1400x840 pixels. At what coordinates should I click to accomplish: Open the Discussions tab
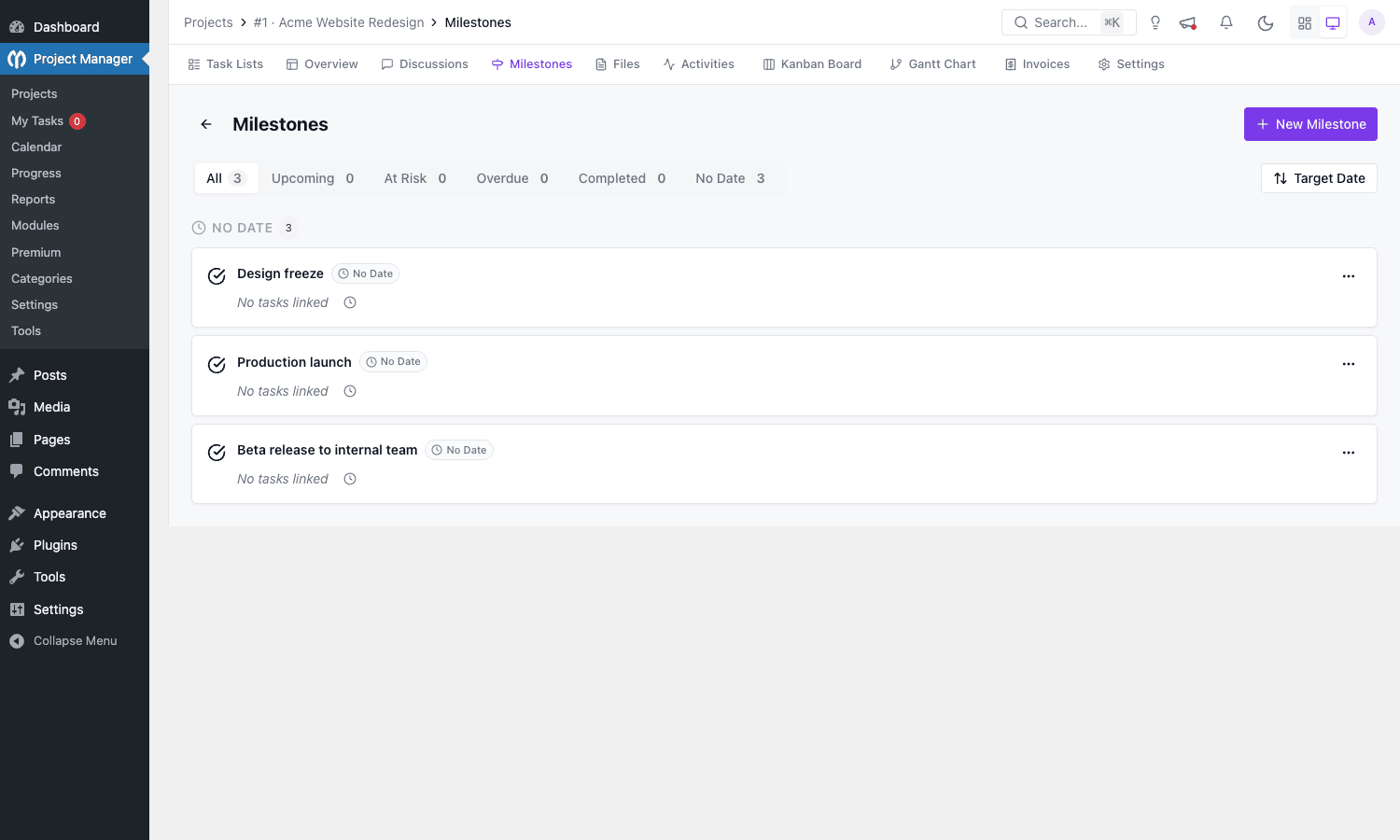click(425, 64)
